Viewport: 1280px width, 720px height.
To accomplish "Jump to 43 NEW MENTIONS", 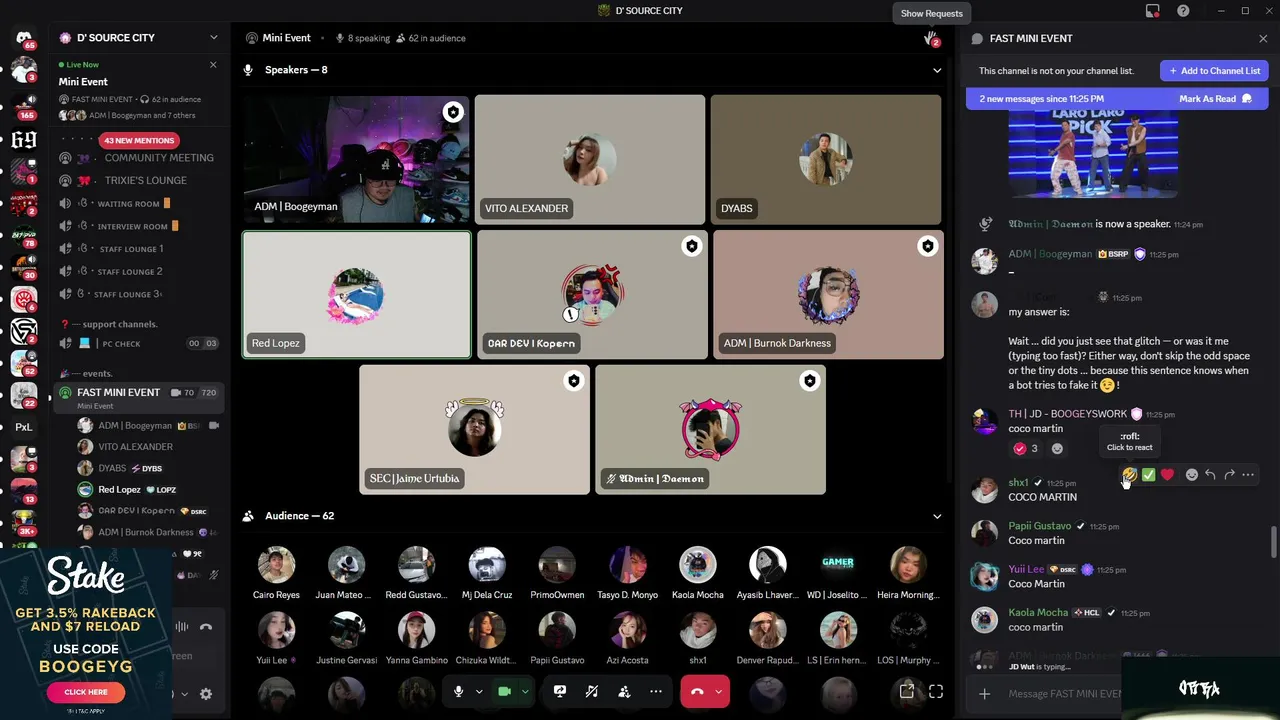I will [140, 141].
